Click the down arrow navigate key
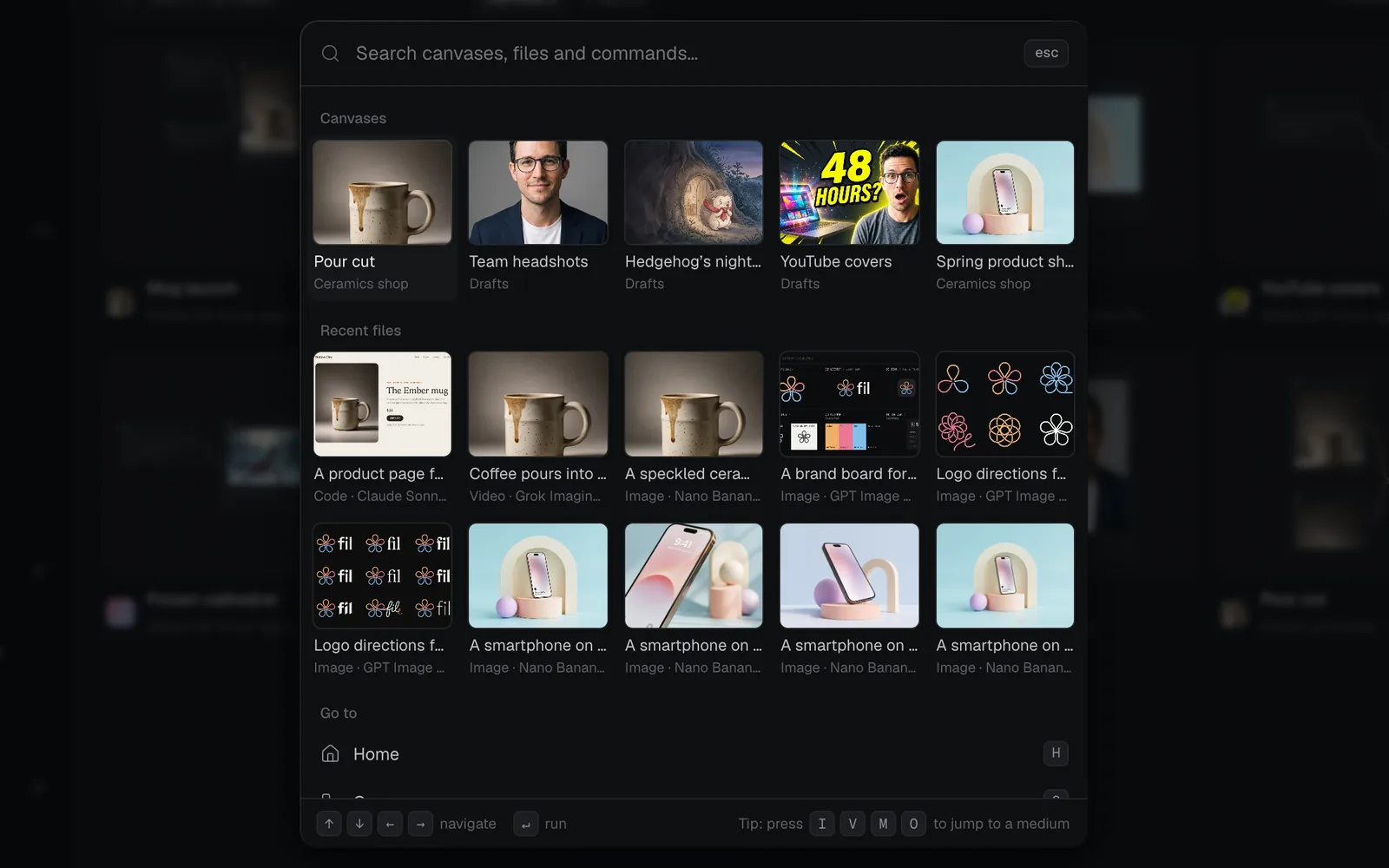The width and height of the screenshot is (1389, 868). click(359, 824)
